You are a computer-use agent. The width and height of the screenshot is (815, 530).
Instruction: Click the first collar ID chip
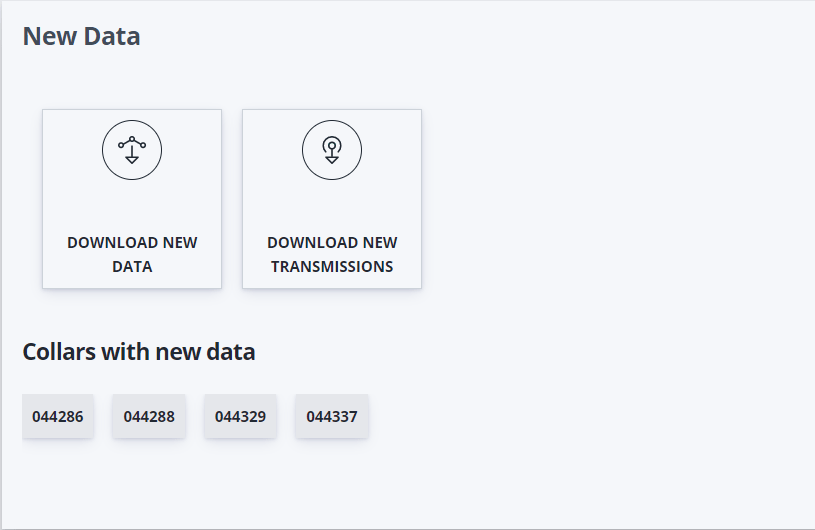(x=58, y=416)
